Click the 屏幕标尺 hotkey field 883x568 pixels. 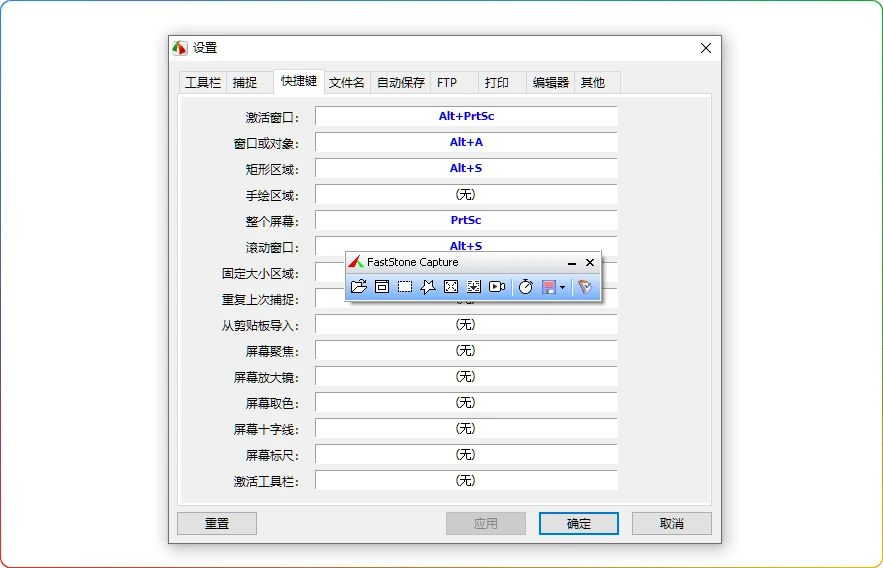(x=466, y=454)
